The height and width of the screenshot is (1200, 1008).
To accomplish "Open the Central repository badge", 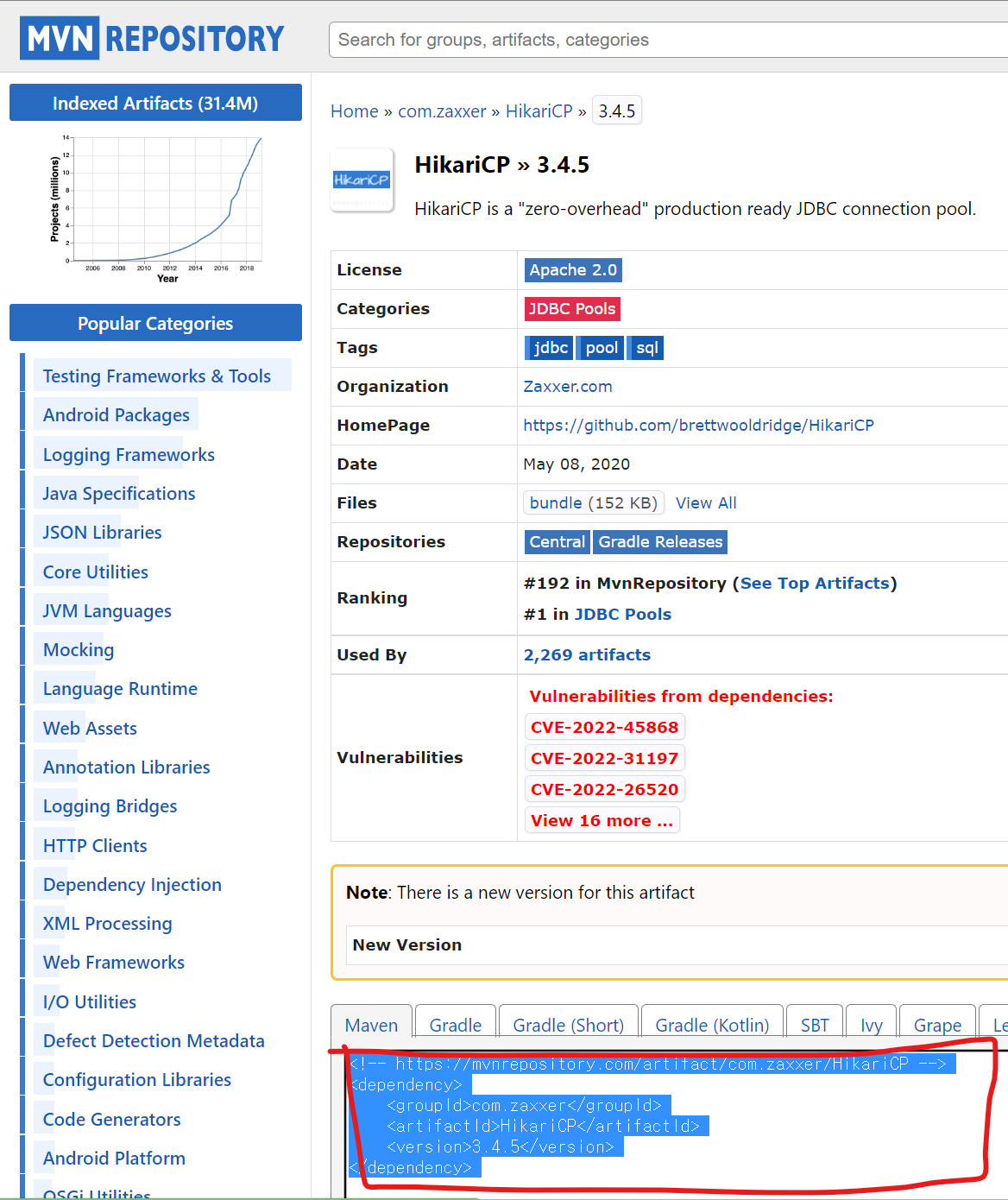I will click(557, 542).
